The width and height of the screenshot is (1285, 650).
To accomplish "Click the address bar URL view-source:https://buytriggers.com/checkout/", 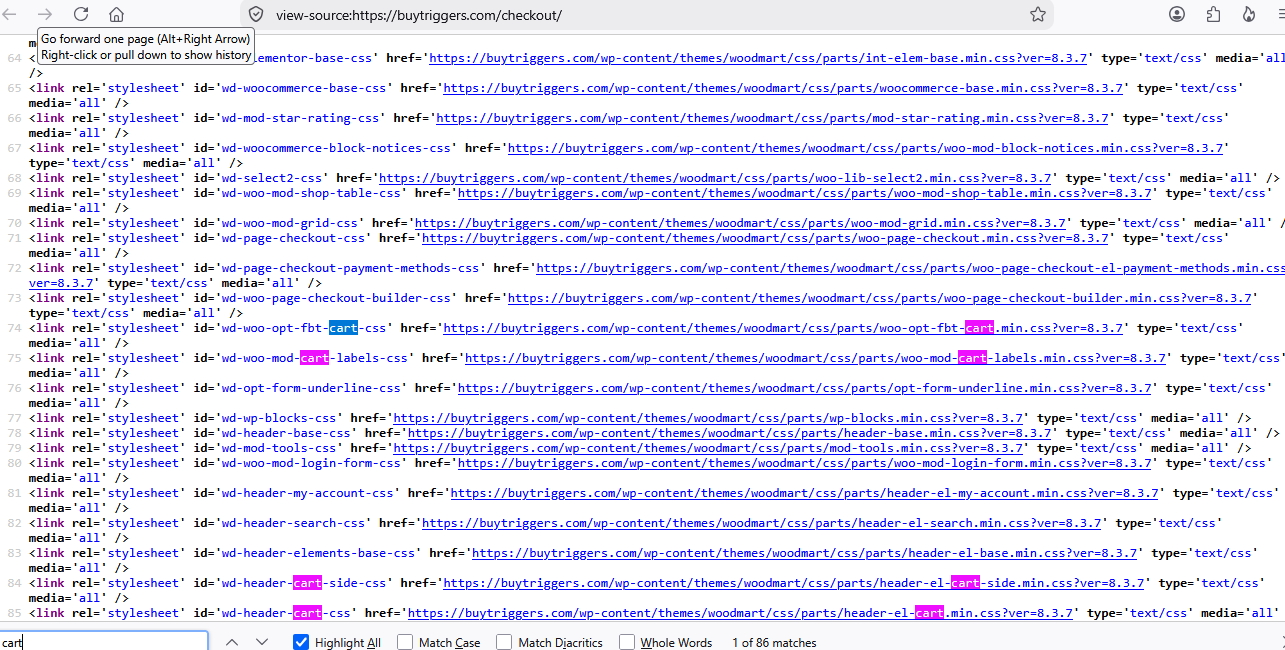I will coord(418,15).
